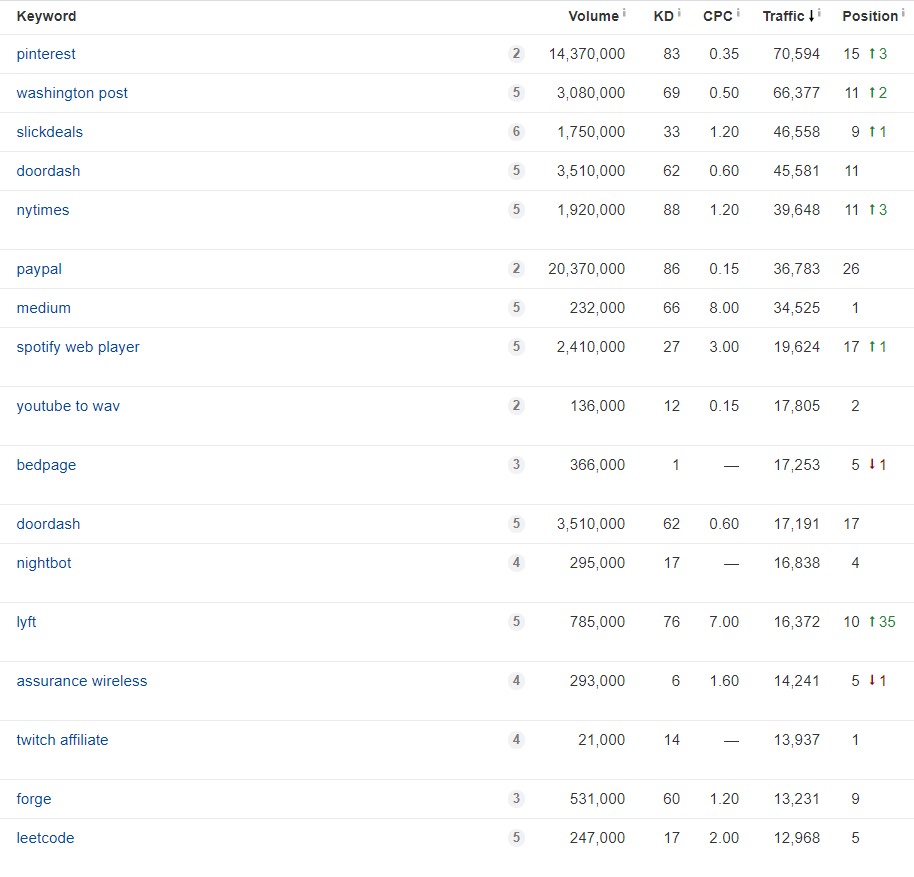The height and width of the screenshot is (877, 914).
Task: Open the youtube to wav keyword link
Action: point(68,406)
